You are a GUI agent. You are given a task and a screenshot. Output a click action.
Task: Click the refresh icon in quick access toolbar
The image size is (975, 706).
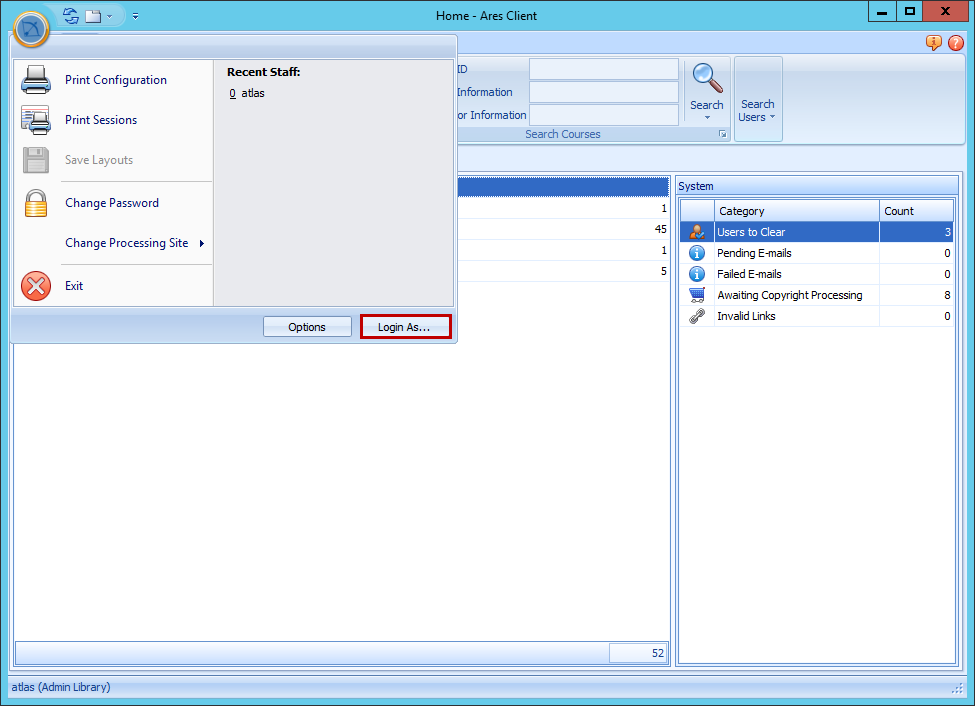point(69,15)
